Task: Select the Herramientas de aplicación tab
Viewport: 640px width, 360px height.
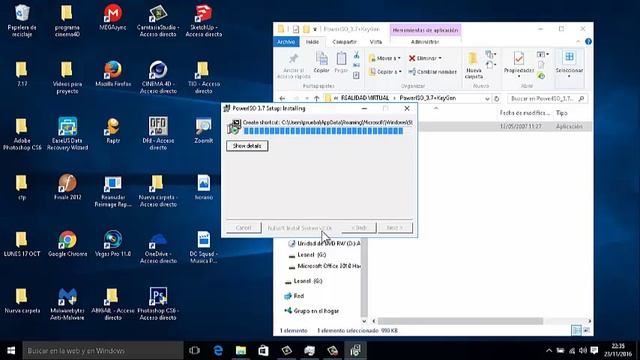Action: [425, 30]
